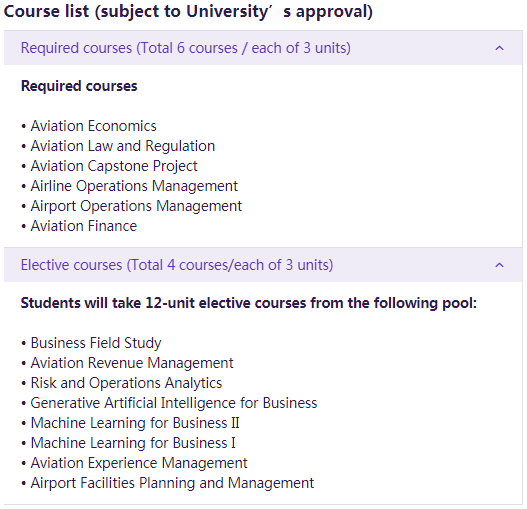Select Generative Artificial Intelligence for Business
The height and width of the screenshot is (509, 527).
point(174,403)
